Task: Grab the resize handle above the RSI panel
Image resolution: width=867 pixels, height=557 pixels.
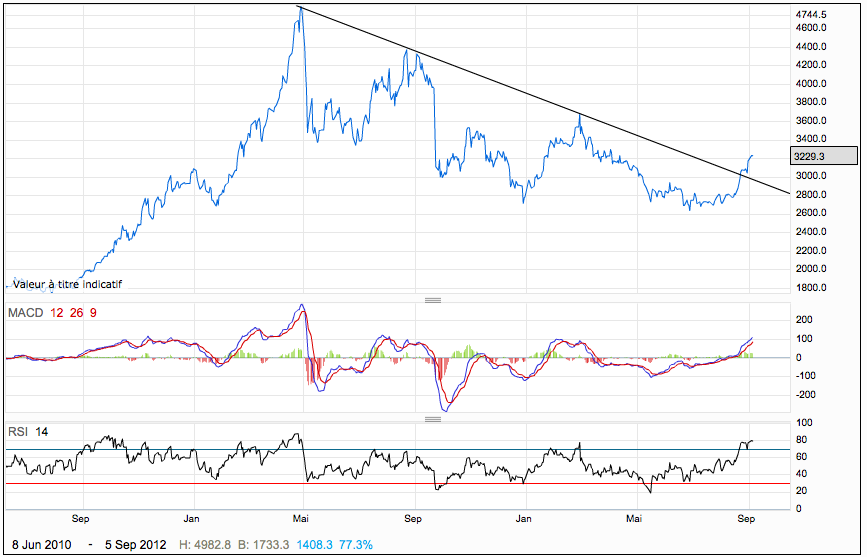Action: click(432, 419)
